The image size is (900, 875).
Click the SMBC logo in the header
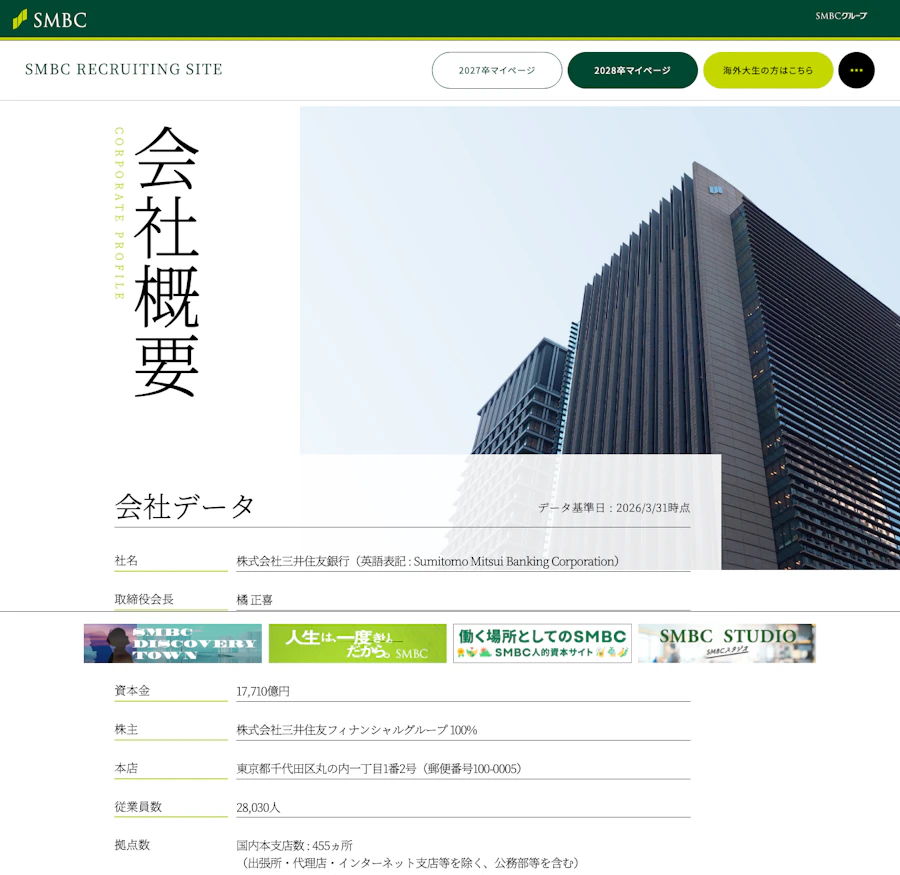49,20
